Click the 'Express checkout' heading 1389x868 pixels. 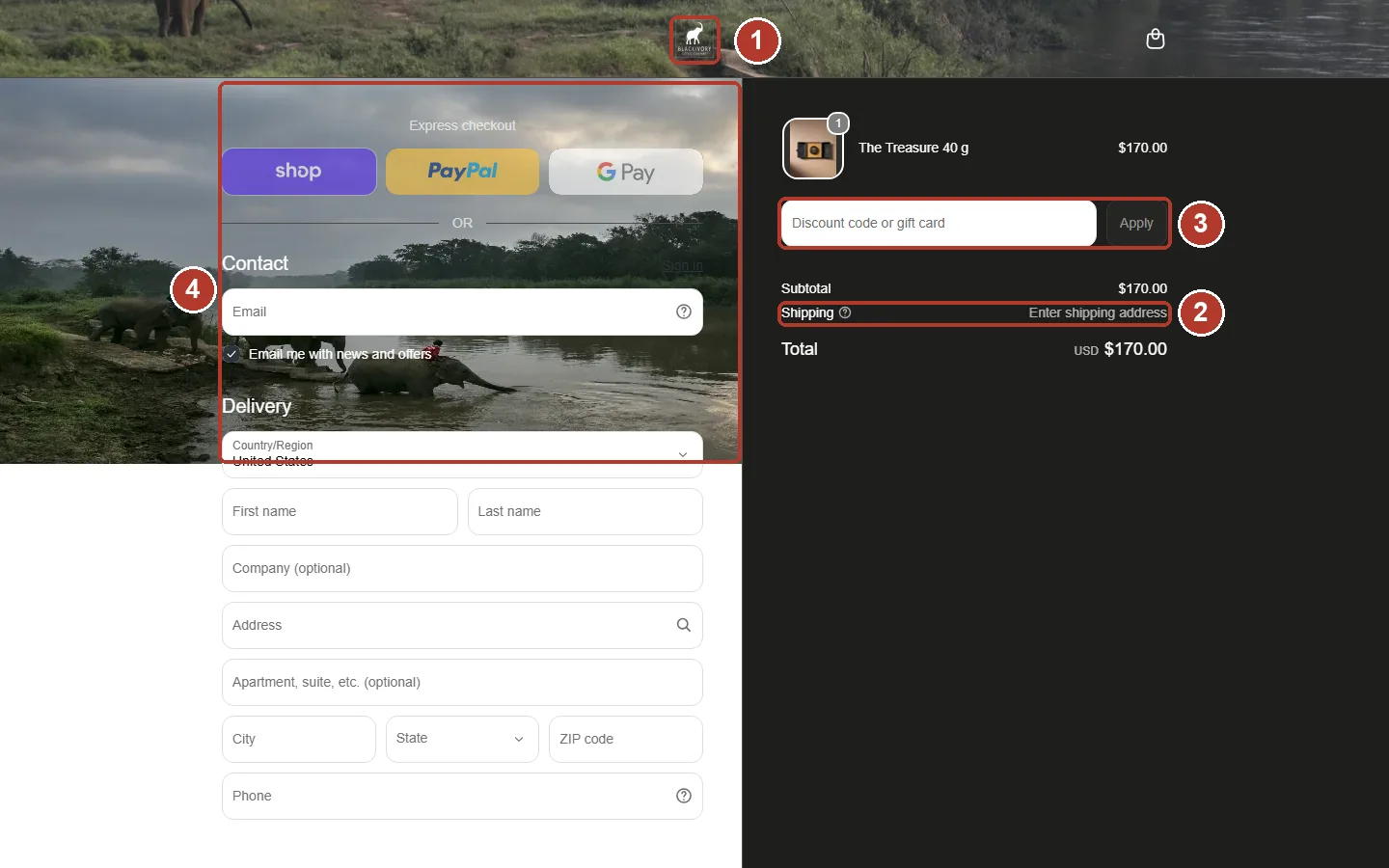pos(462,125)
